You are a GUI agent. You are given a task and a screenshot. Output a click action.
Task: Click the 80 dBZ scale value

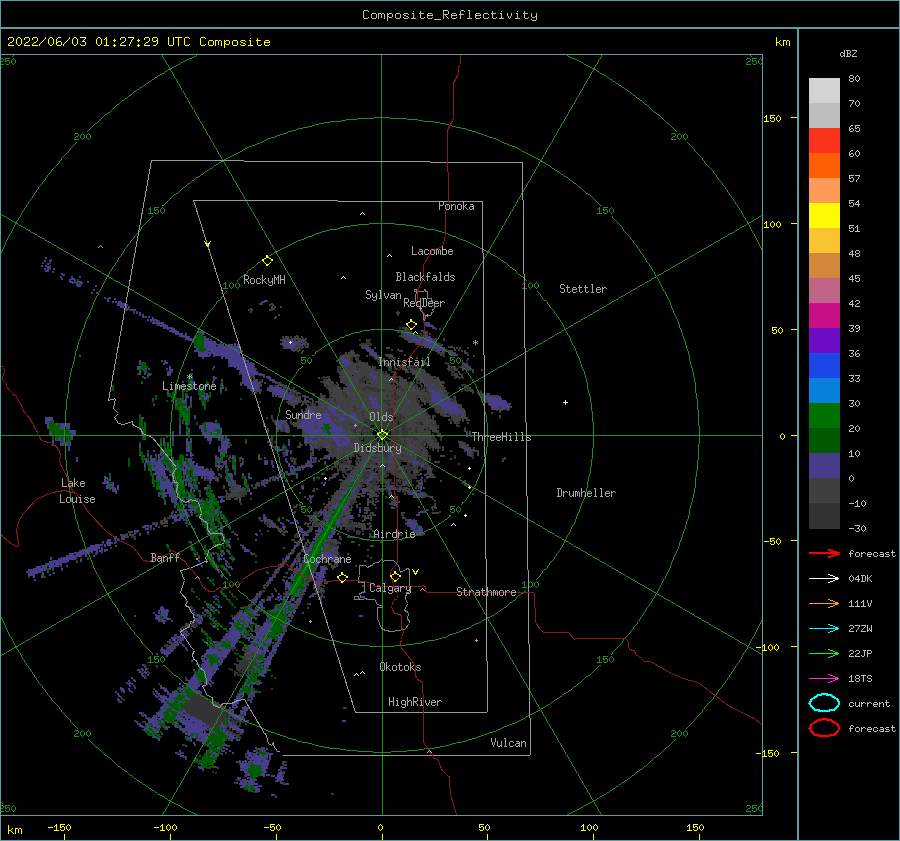pos(854,78)
